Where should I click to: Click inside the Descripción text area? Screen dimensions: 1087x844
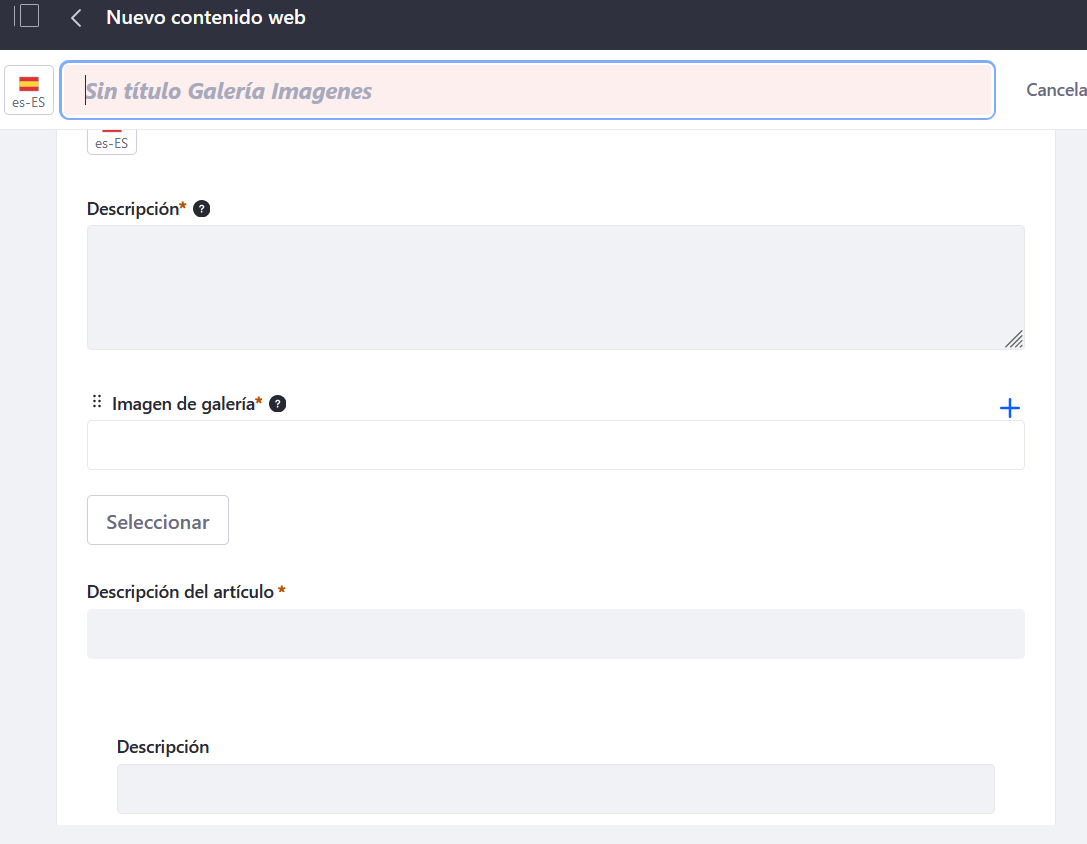pos(555,287)
